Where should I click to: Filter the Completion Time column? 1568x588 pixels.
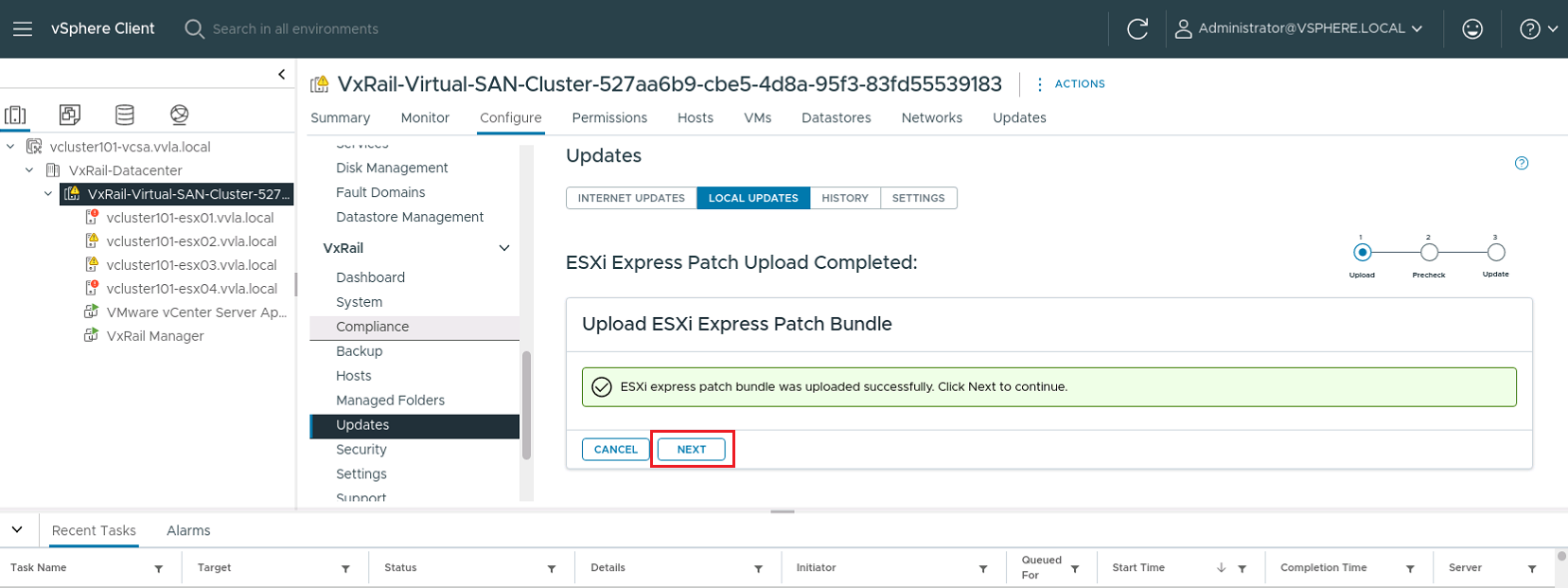[1410, 569]
